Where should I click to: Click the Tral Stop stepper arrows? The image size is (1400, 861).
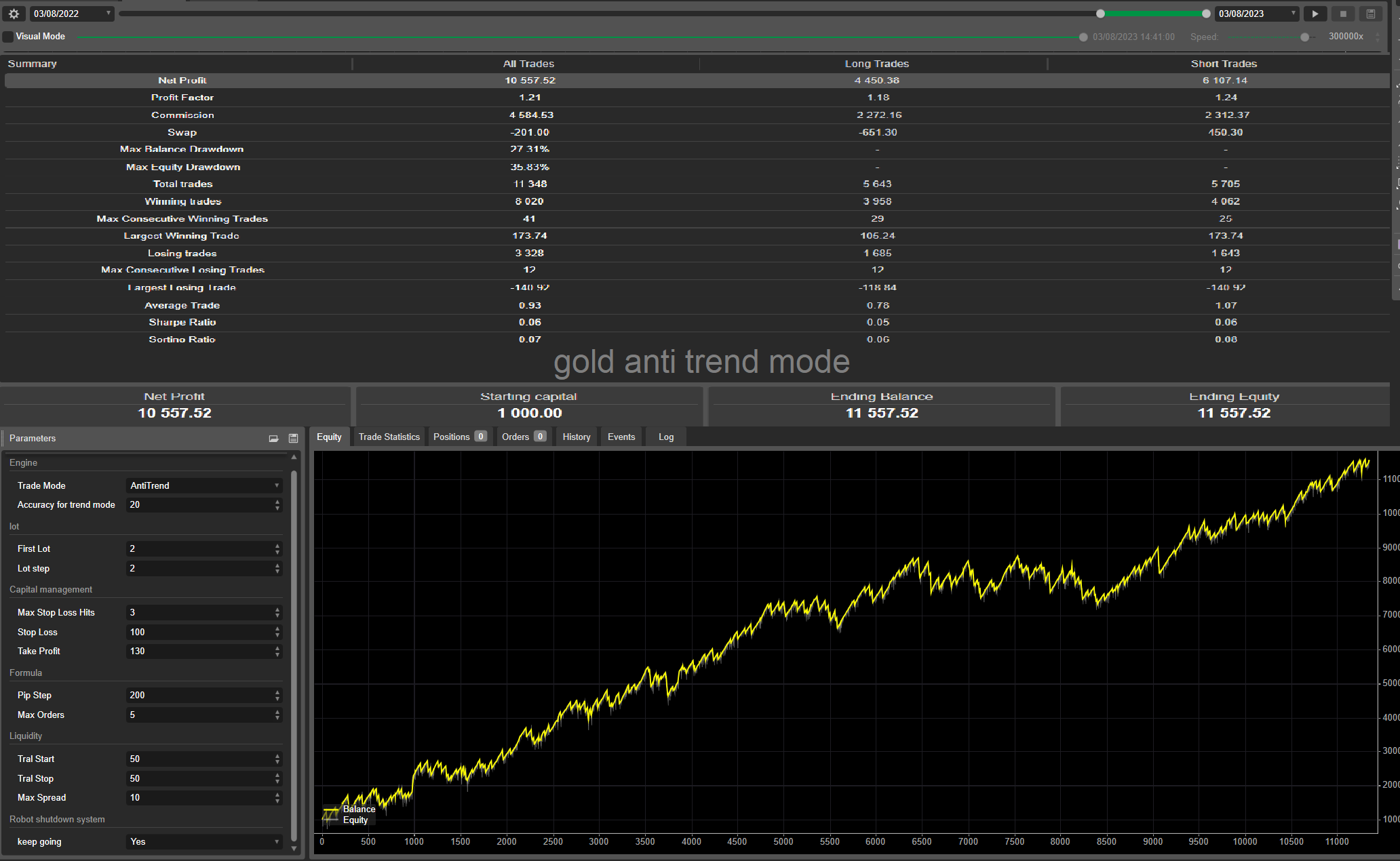click(277, 778)
